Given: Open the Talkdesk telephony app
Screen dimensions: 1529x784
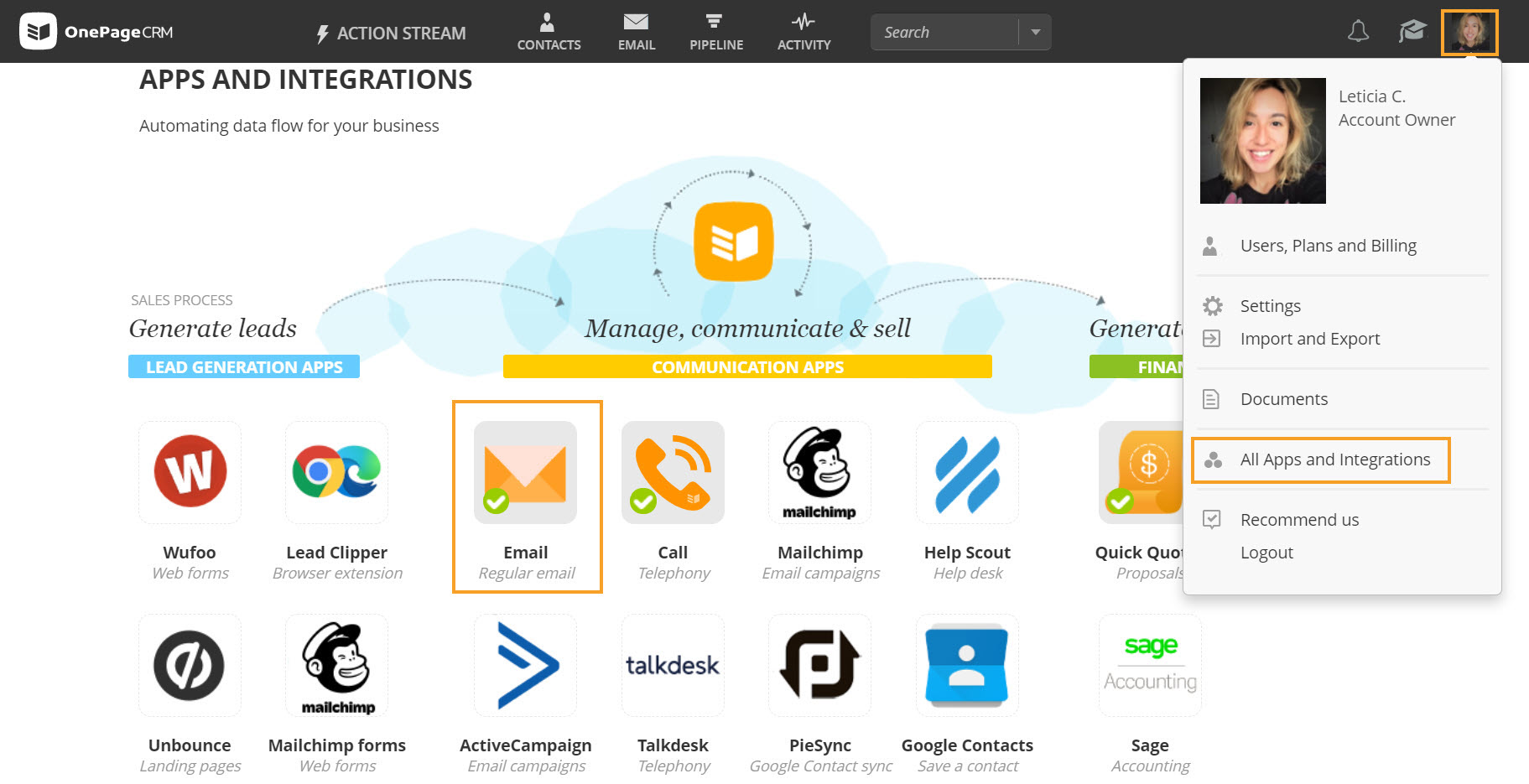Looking at the screenshot, I should [673, 665].
